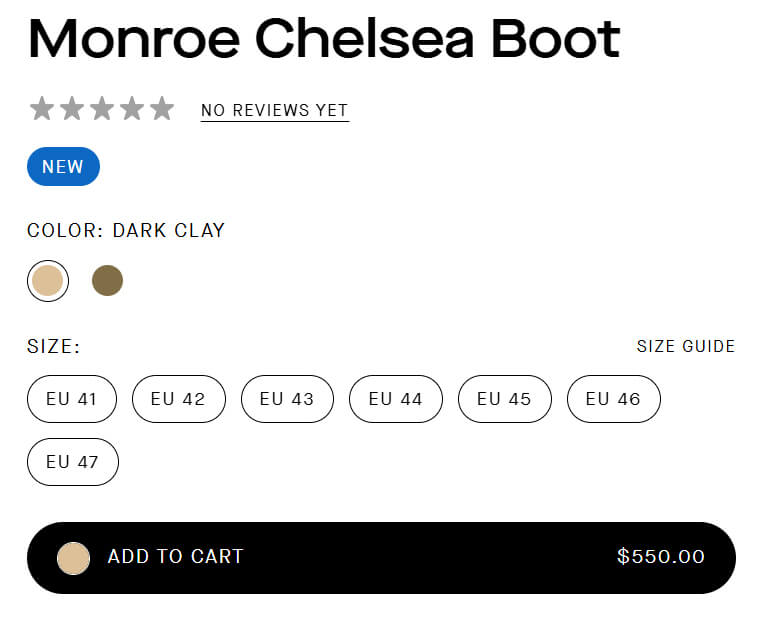Select the light beige color swatch
Viewport: 778px width, 621px height.
coord(48,281)
